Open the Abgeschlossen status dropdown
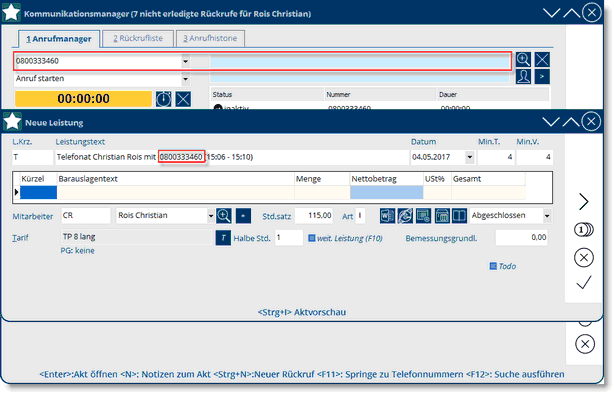Image resolution: width=614 pixels, height=394 pixels. pos(547,216)
